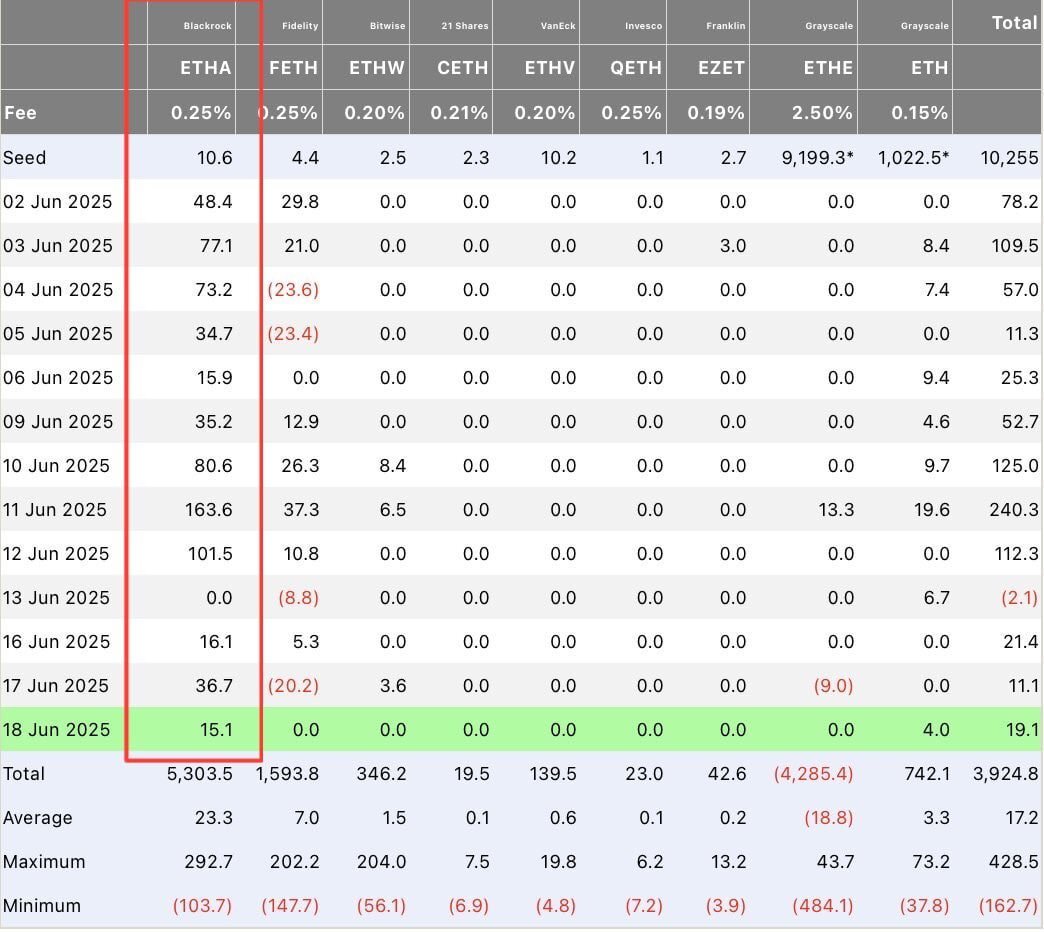Click the 19.1 total on 18 Jun

point(1022,730)
